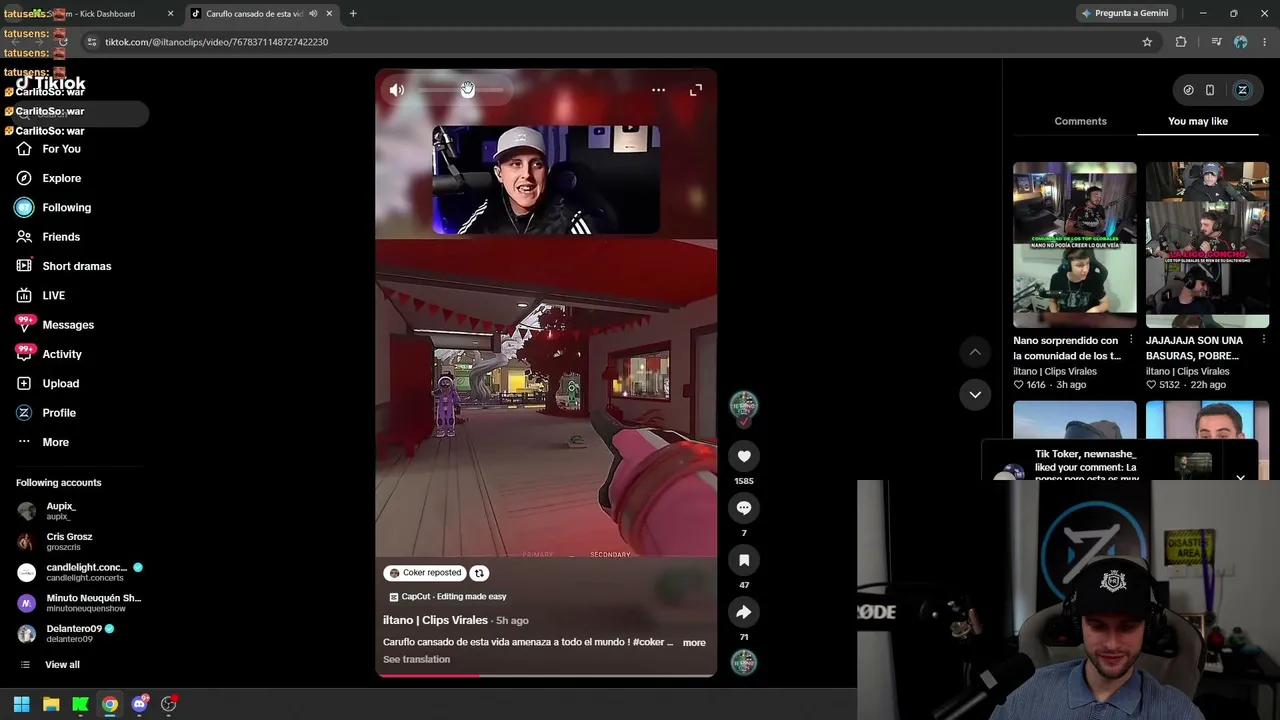Open a new browser tab
1280x720 pixels.
coord(353,14)
